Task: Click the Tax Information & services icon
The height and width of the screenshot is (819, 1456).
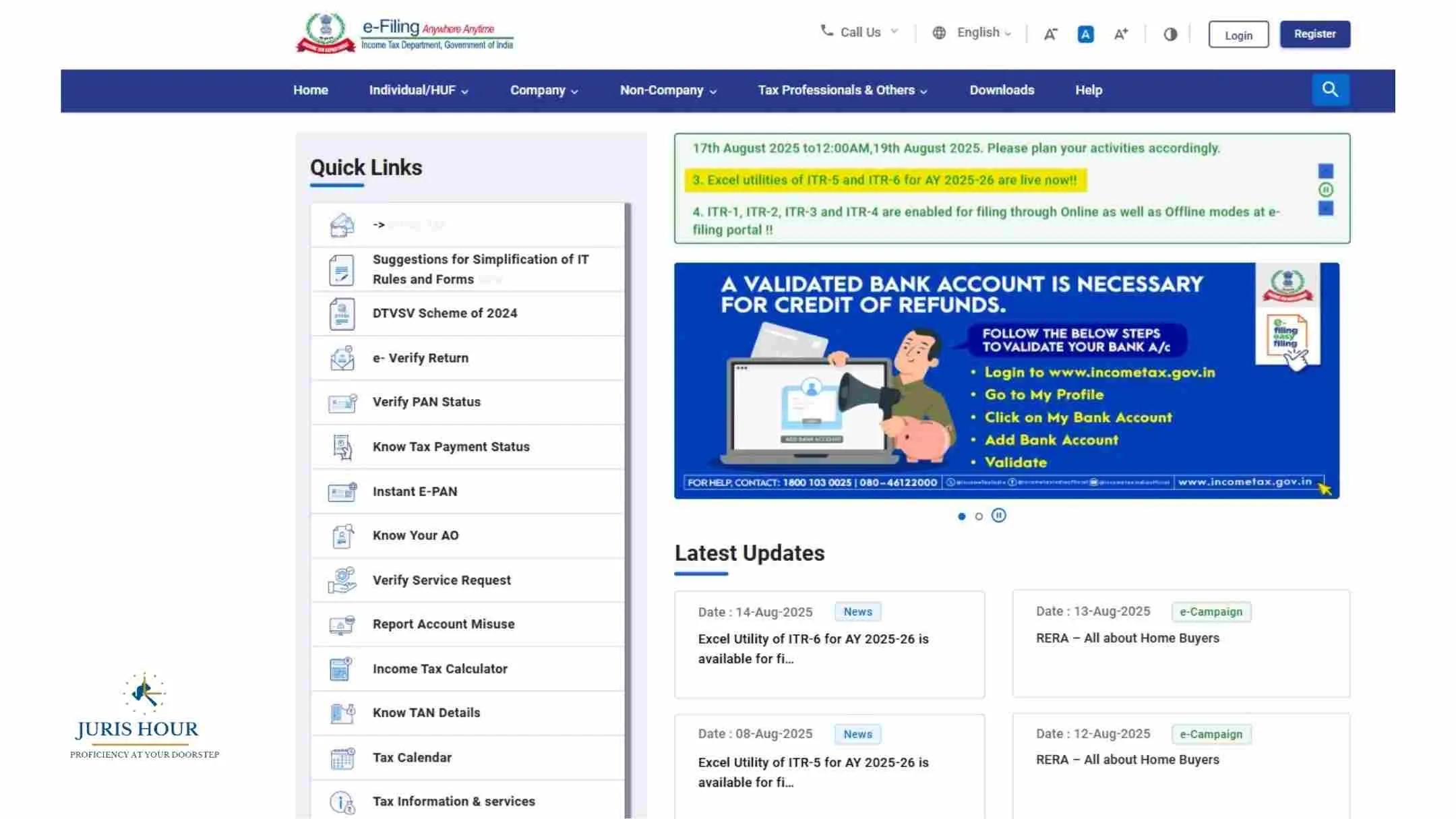Action: (342, 802)
